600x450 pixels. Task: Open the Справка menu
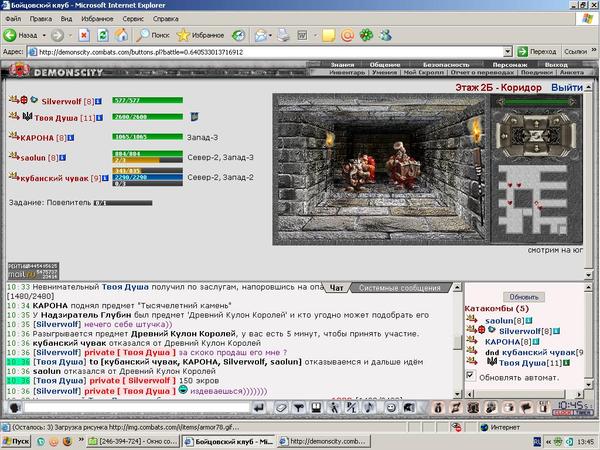tap(165, 19)
